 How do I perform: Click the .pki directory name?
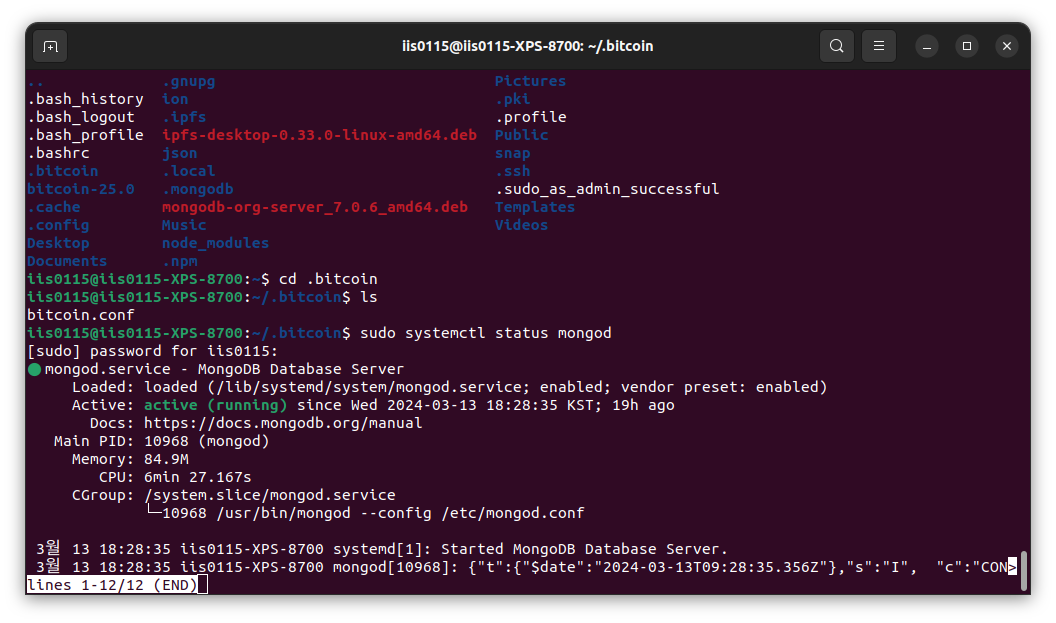pos(513,99)
